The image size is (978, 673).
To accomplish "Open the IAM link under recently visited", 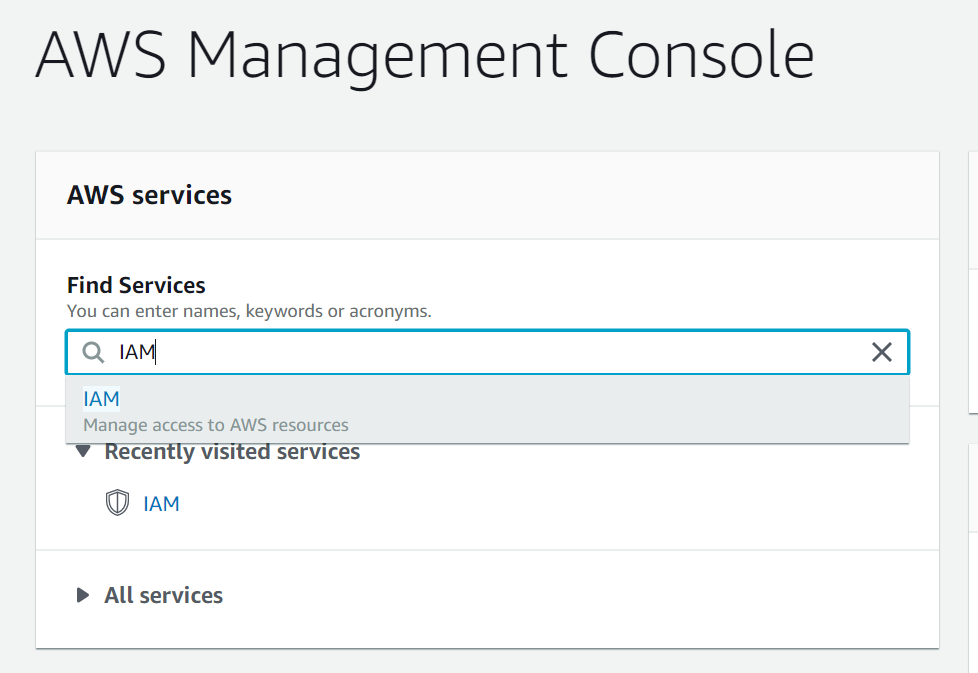I will click(x=161, y=503).
